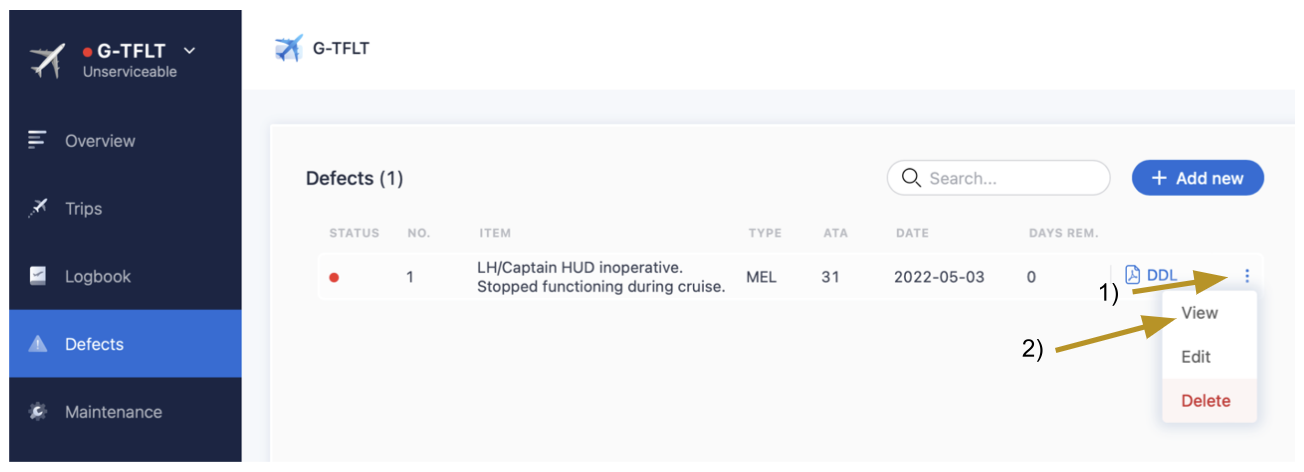Open the DDL document link

(1162, 276)
